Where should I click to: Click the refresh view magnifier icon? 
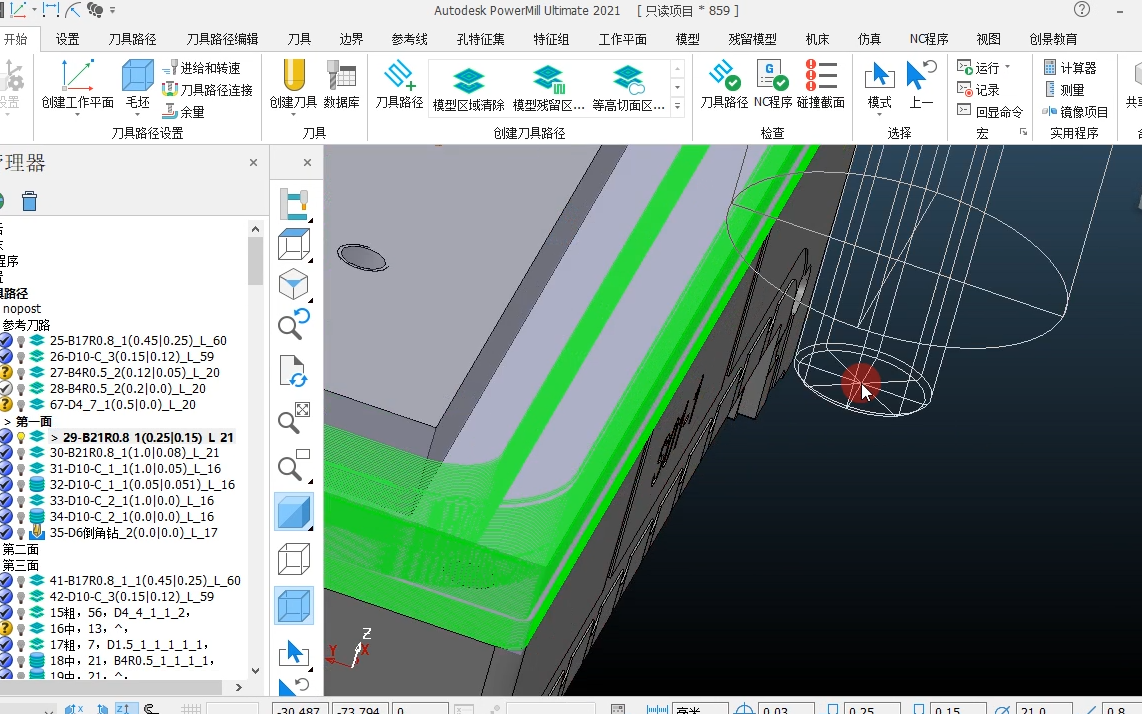coord(294,324)
